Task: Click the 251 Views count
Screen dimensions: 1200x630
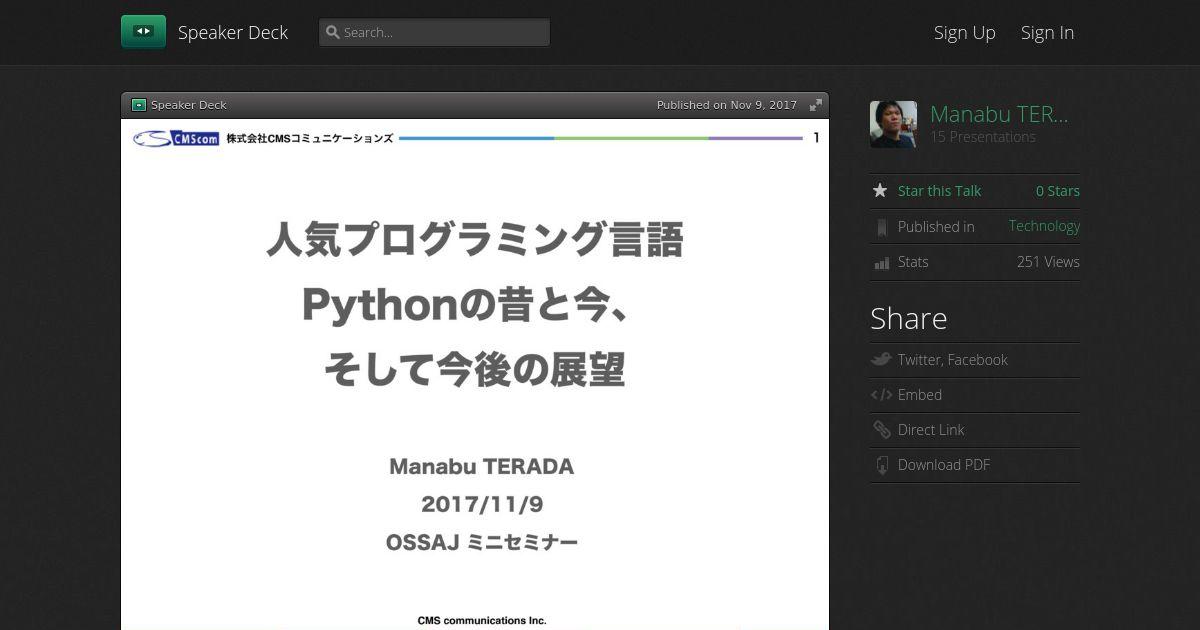Action: [x=1048, y=262]
